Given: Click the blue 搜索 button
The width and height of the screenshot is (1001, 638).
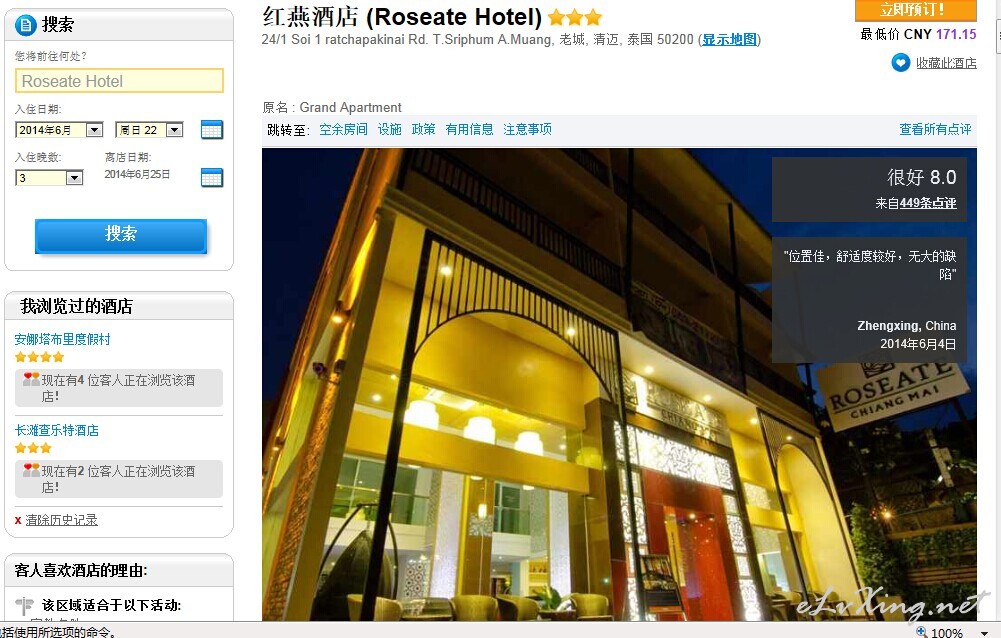Looking at the screenshot, I should [121, 236].
